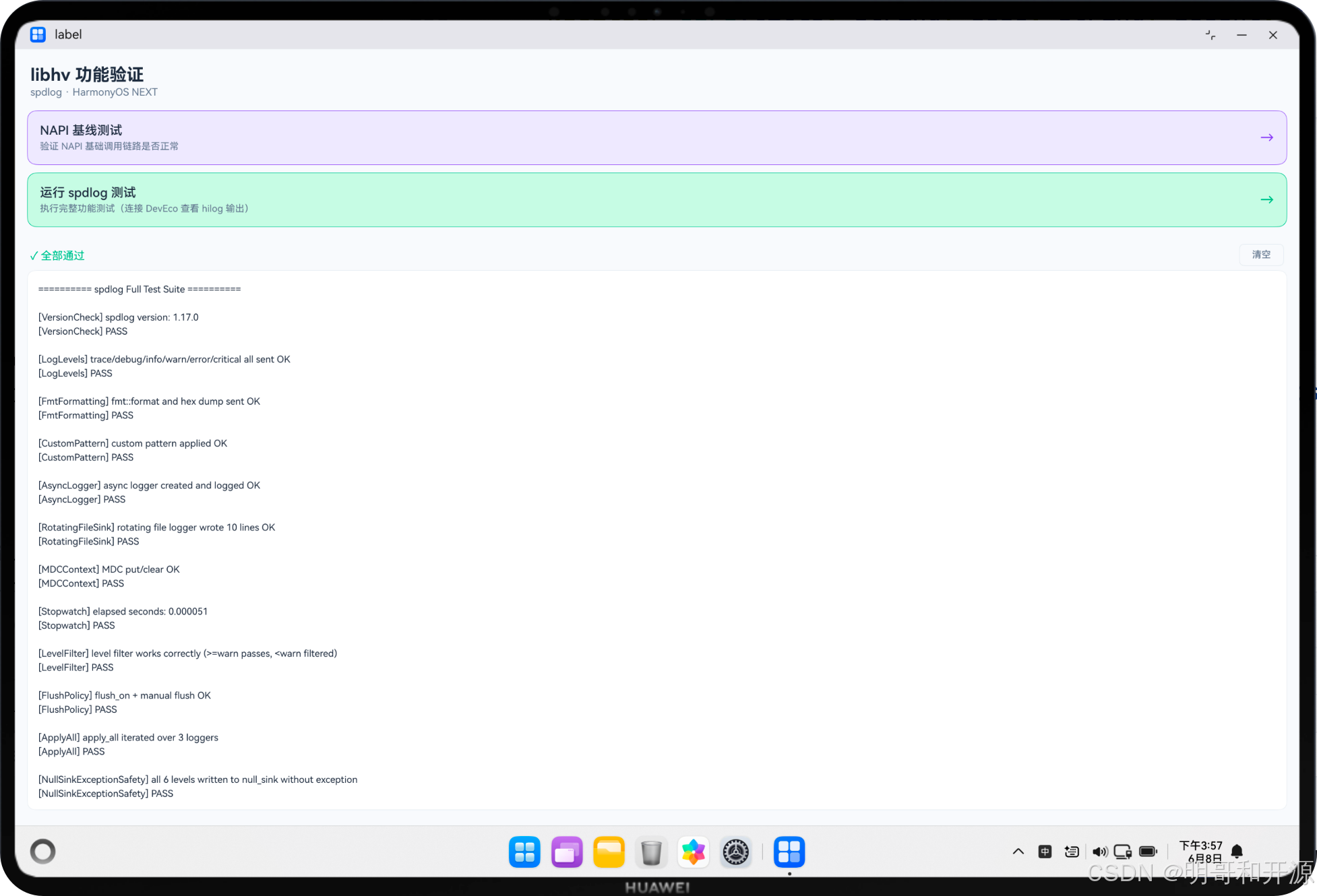
Task: Click the [CustomPattern] PASS line
Action: [86, 457]
